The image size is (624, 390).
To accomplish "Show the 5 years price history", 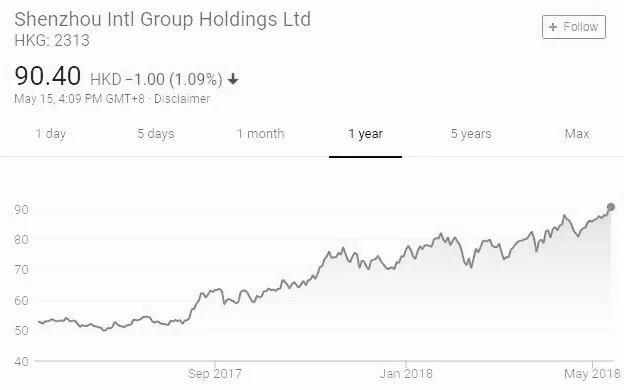I will click(471, 134).
